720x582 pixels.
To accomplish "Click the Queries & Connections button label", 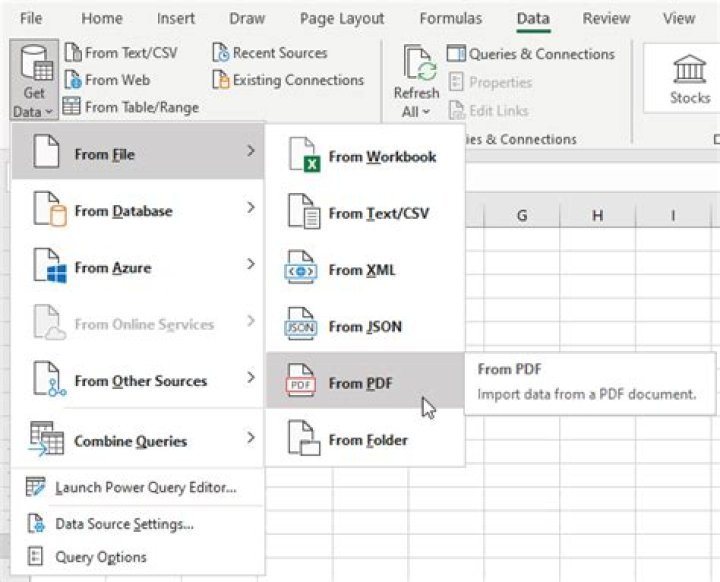I will [542, 54].
